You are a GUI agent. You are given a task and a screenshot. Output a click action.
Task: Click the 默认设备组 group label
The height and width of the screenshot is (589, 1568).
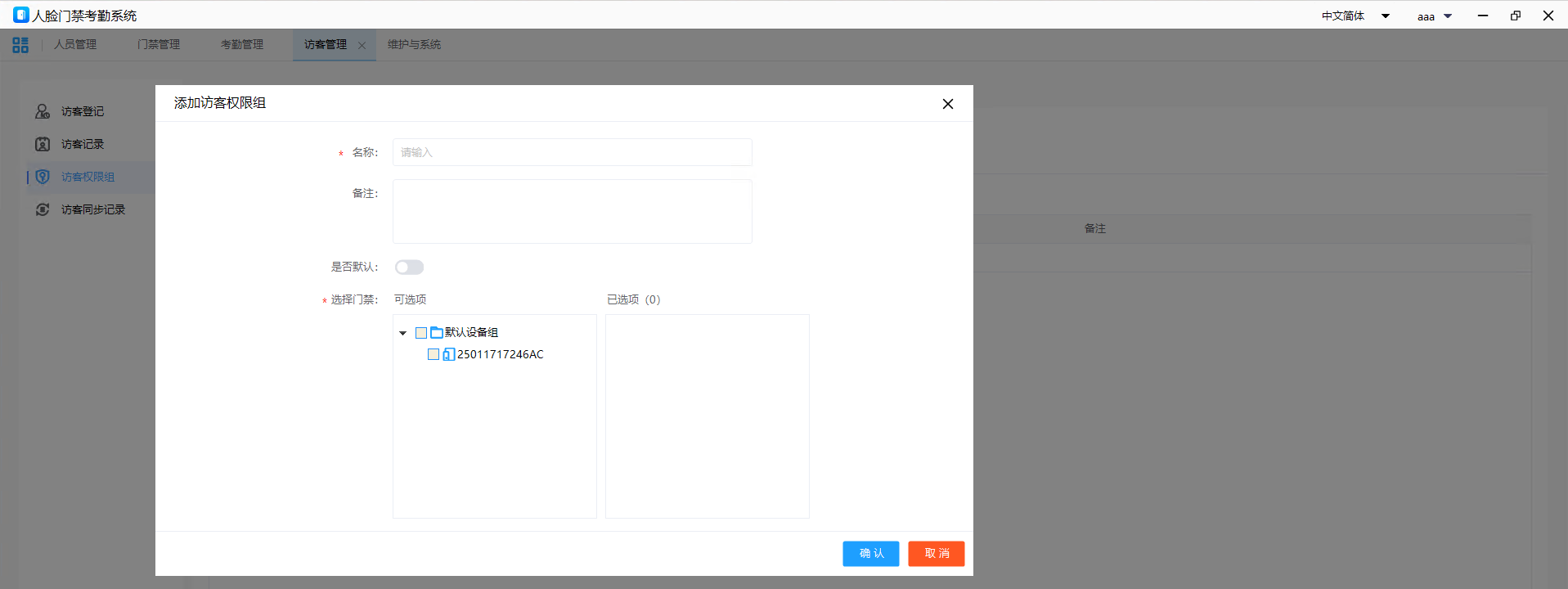[471, 332]
